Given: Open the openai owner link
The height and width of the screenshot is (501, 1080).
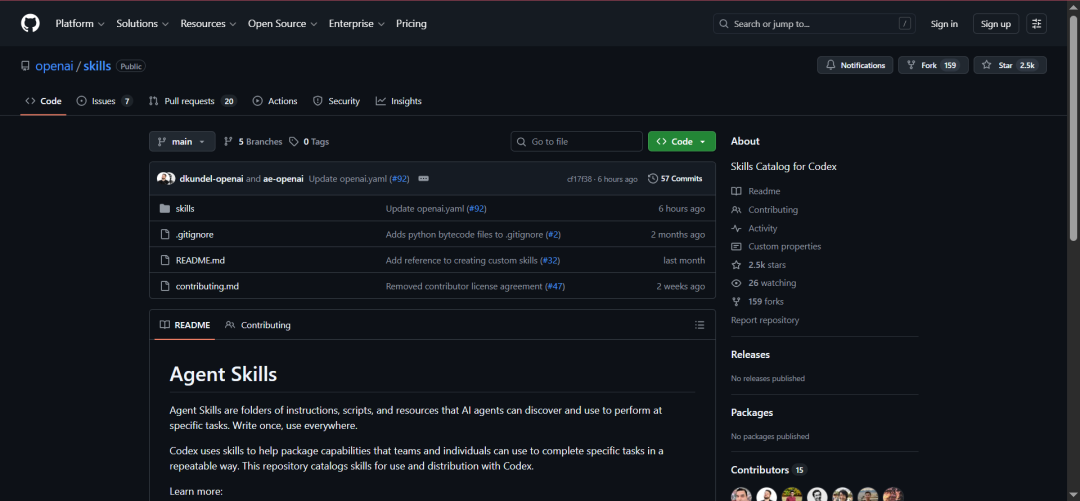Looking at the screenshot, I should (x=54, y=66).
